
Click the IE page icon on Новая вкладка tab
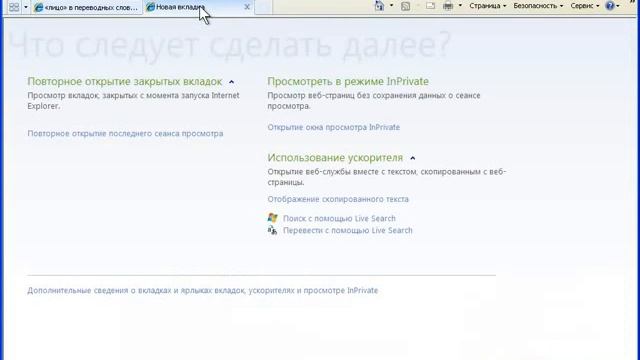[150, 7]
